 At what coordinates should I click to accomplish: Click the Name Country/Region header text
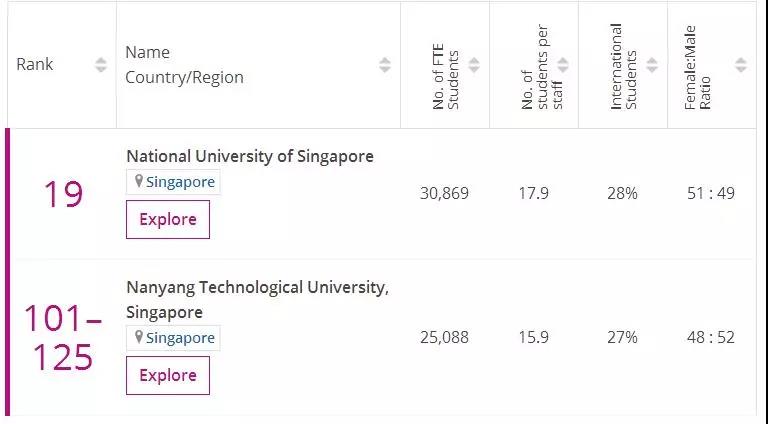(x=185, y=65)
